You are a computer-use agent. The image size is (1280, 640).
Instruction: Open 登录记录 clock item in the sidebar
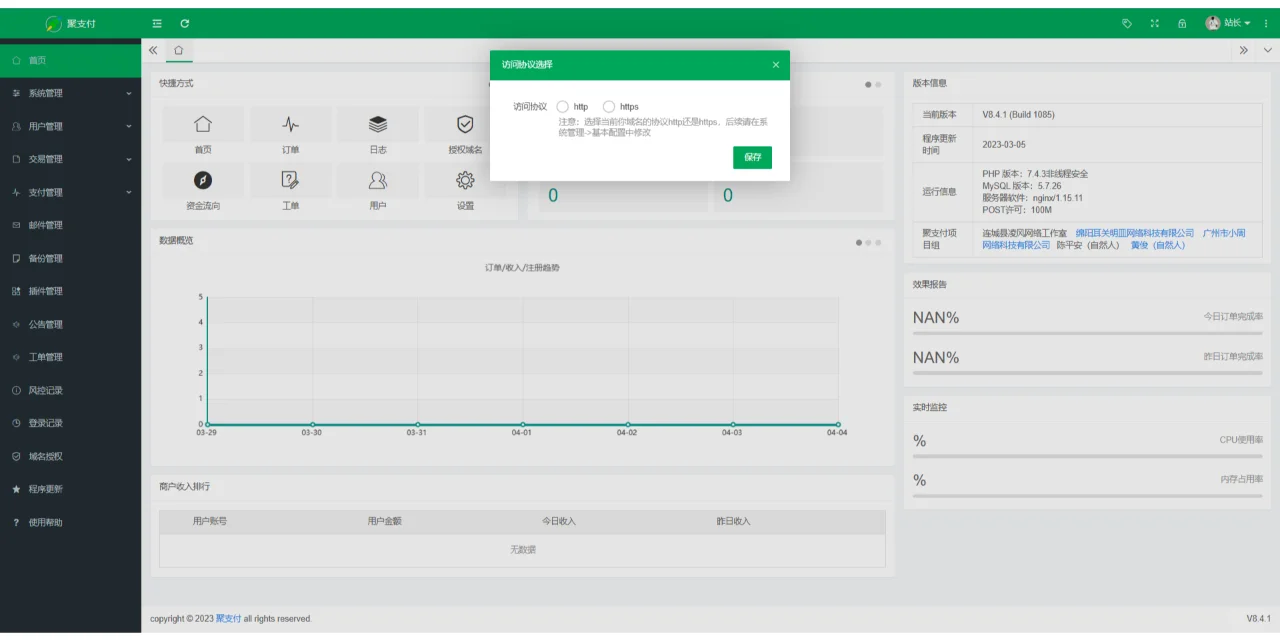click(70, 423)
